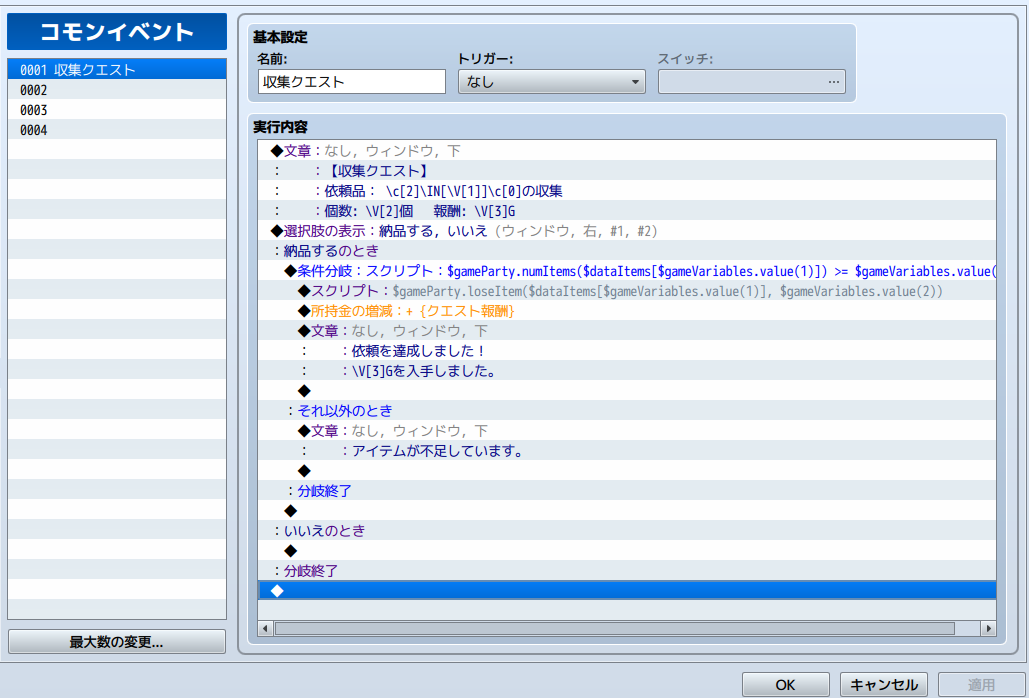Select common event 0002
This screenshot has width=1029, height=698.
(117, 90)
